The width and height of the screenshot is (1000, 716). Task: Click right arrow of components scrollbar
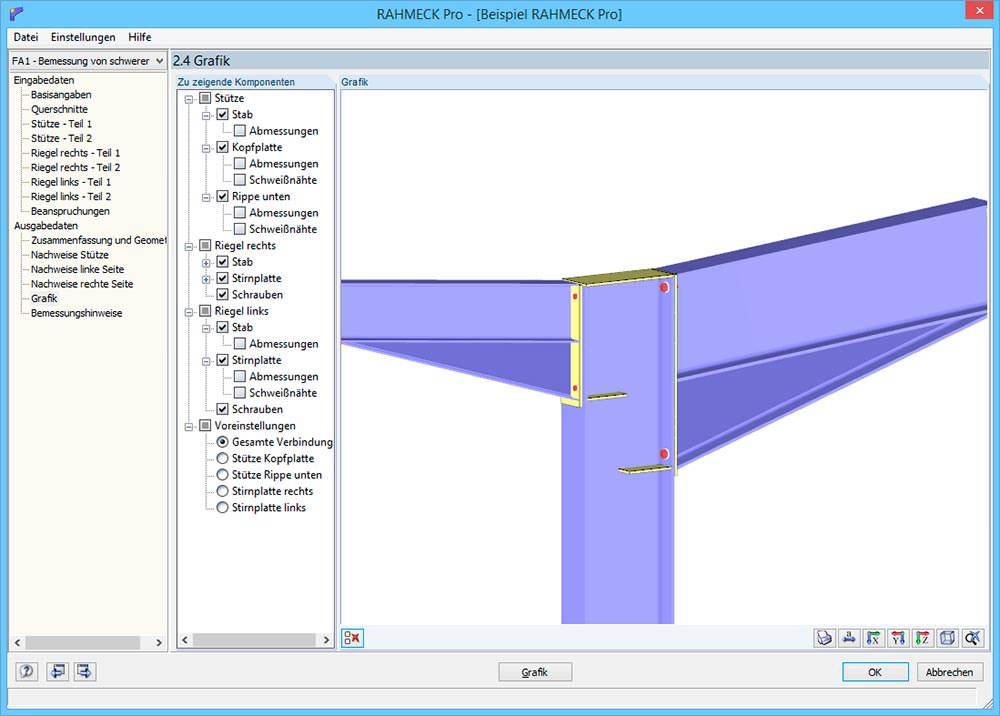(326, 639)
